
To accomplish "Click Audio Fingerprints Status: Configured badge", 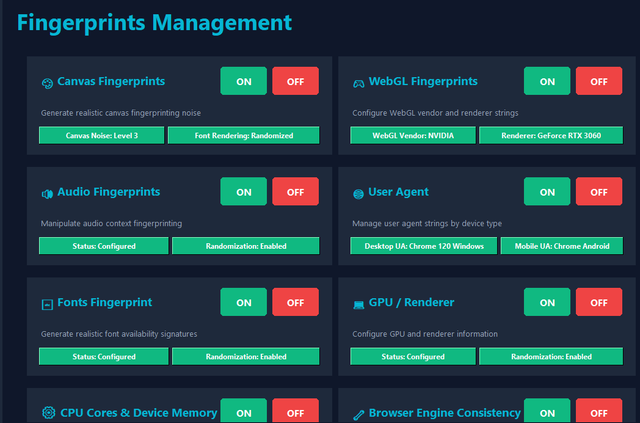I will pos(104,246).
